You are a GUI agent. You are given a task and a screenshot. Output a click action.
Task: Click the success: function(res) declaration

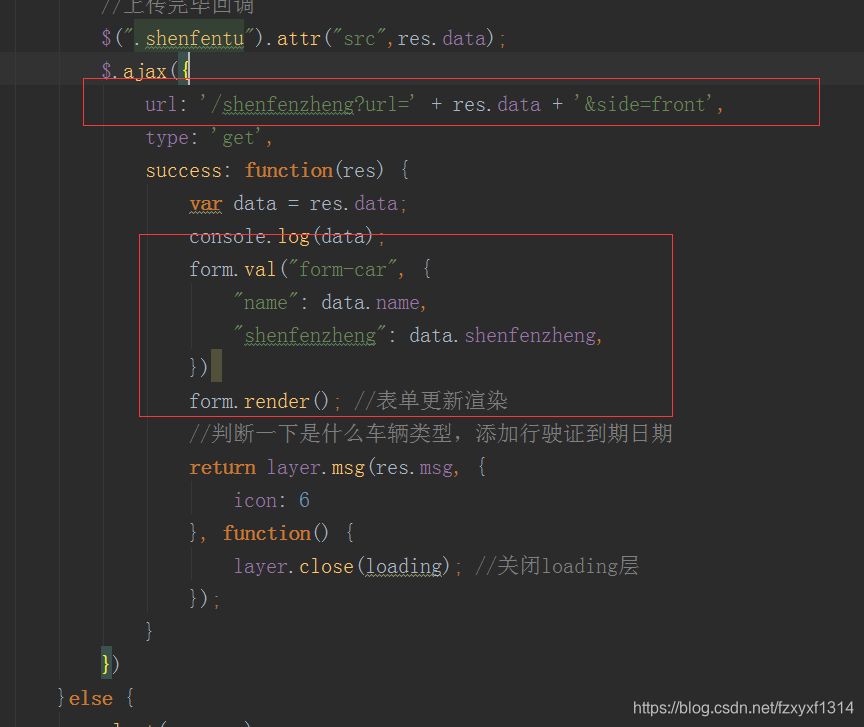[280, 170]
